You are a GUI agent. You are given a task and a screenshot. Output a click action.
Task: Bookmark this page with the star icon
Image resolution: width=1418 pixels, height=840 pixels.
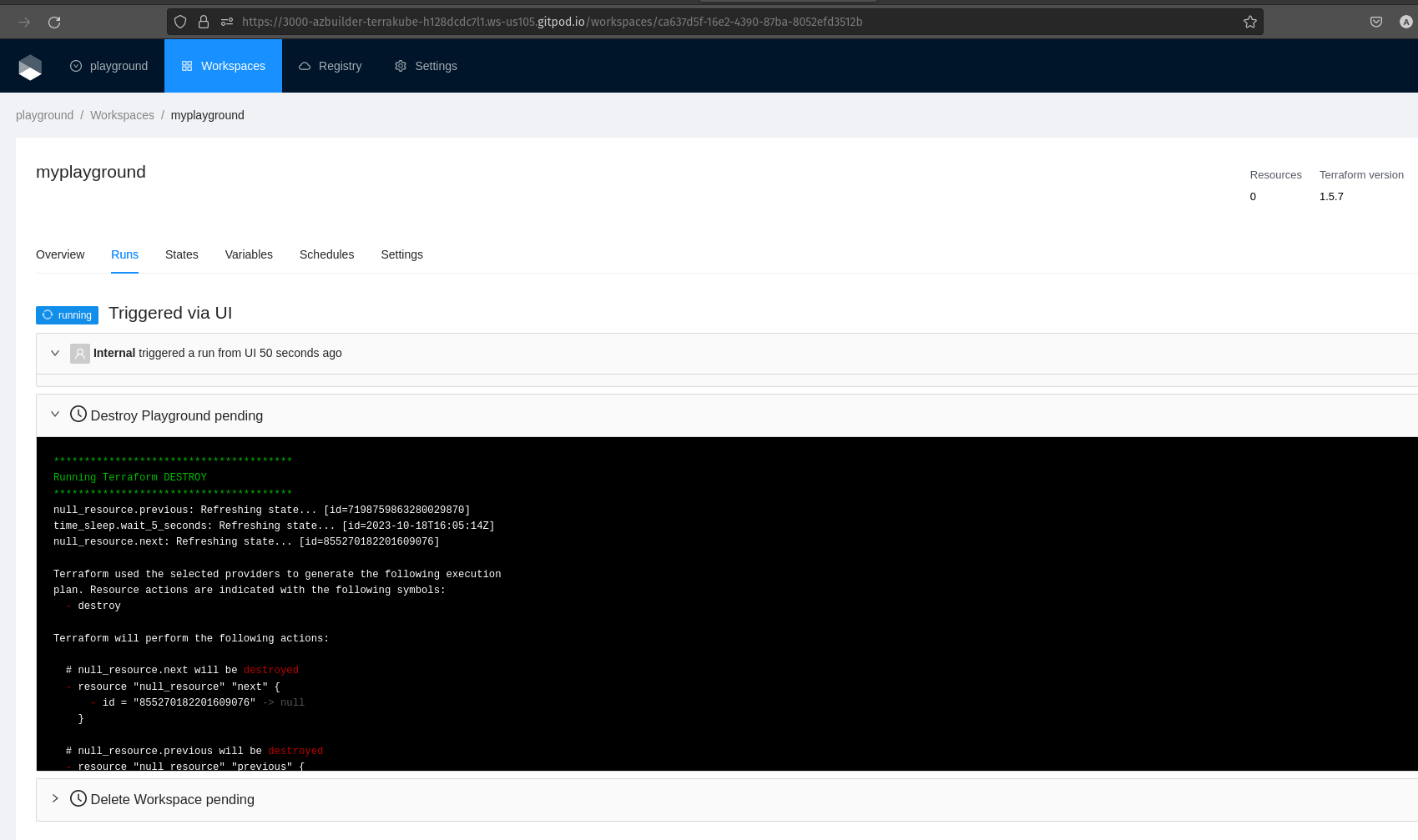point(1249,23)
